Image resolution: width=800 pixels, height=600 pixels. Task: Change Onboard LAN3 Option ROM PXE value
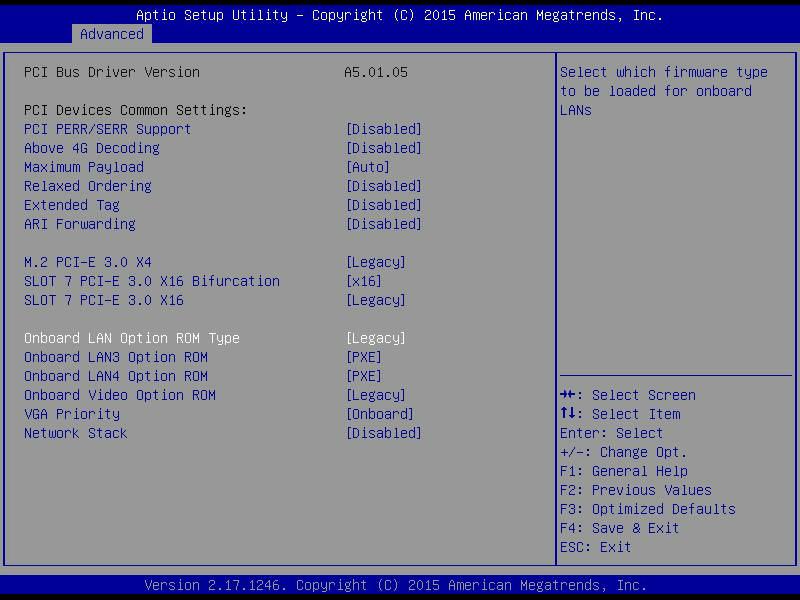point(363,357)
